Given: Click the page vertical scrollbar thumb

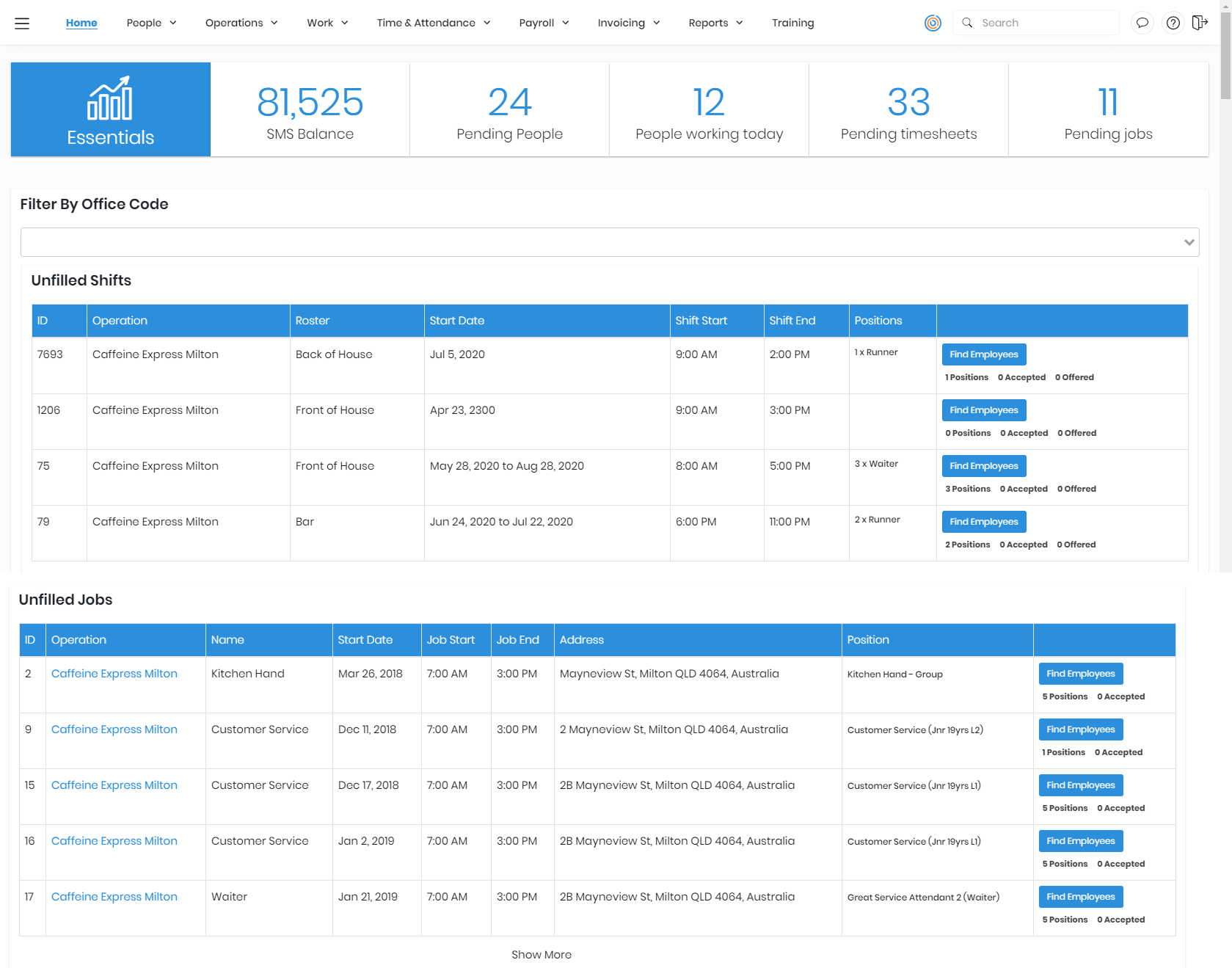Looking at the screenshot, I should tap(1225, 55).
